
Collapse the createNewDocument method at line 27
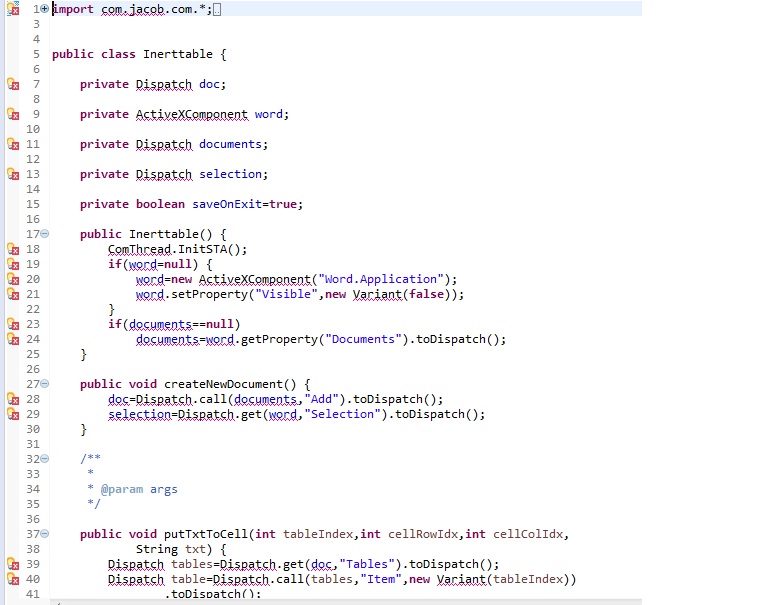[45, 384]
